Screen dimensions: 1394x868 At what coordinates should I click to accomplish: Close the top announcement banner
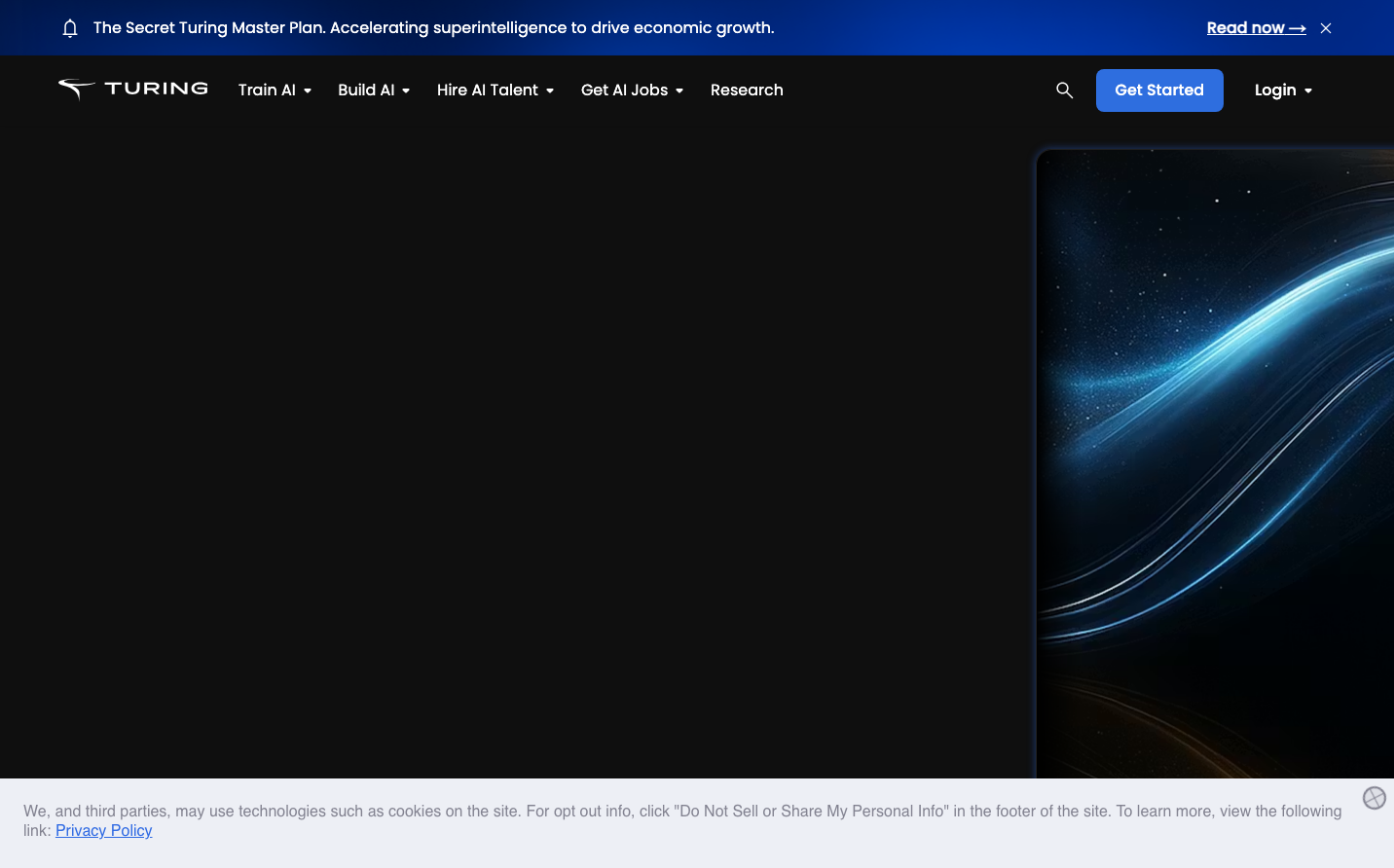tap(1325, 28)
